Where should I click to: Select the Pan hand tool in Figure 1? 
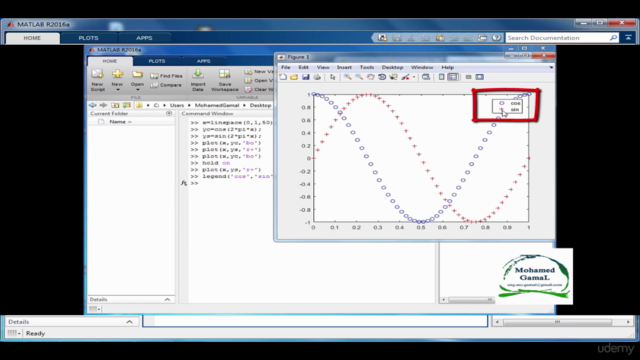pos(370,77)
